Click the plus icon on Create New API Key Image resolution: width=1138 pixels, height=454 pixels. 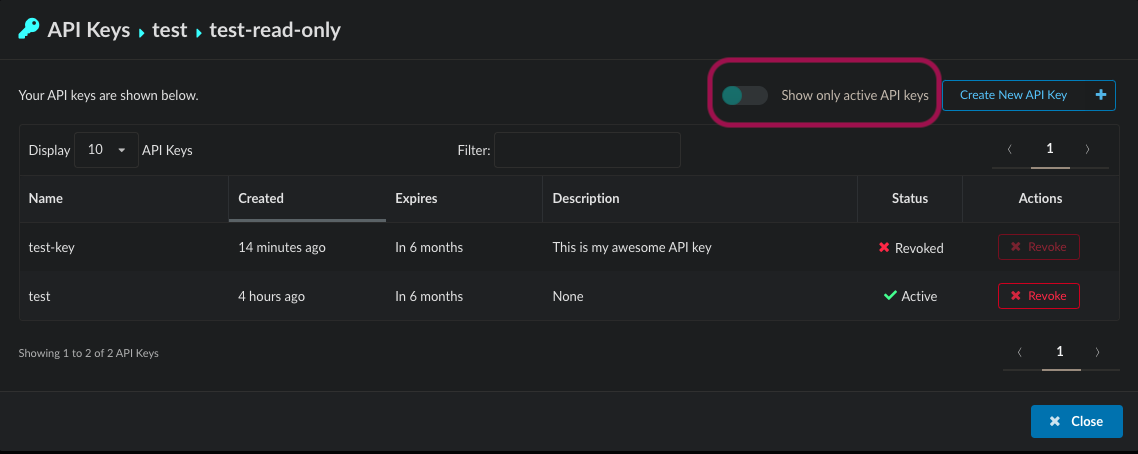click(x=1101, y=95)
